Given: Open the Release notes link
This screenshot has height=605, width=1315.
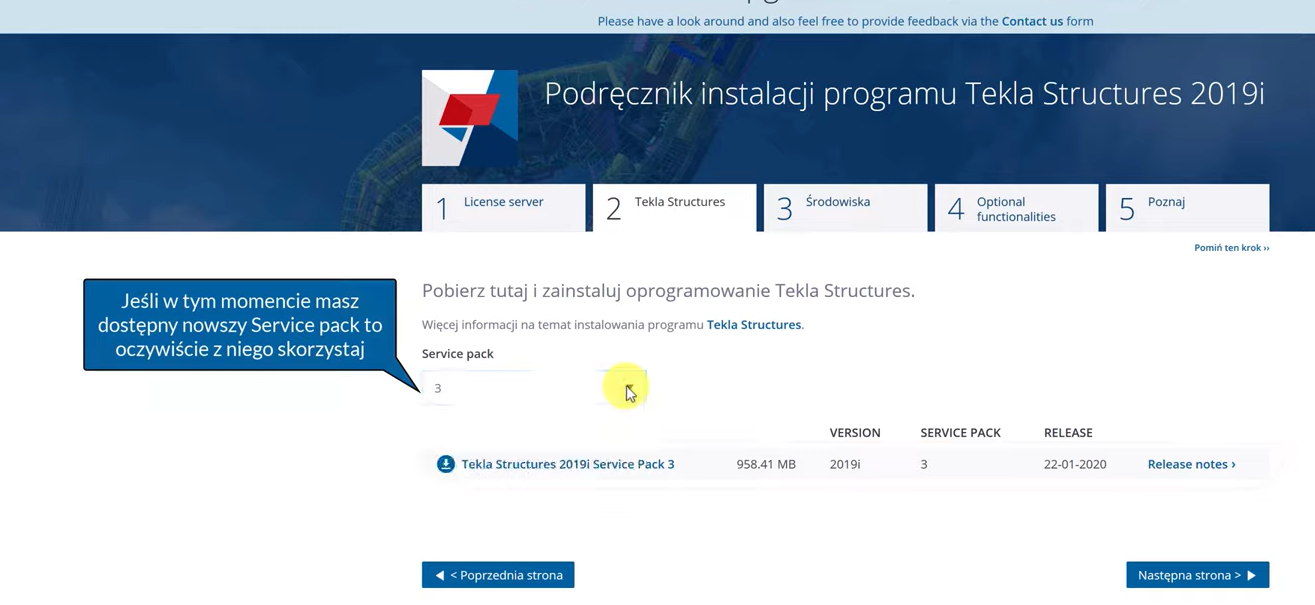Looking at the screenshot, I should [1191, 464].
